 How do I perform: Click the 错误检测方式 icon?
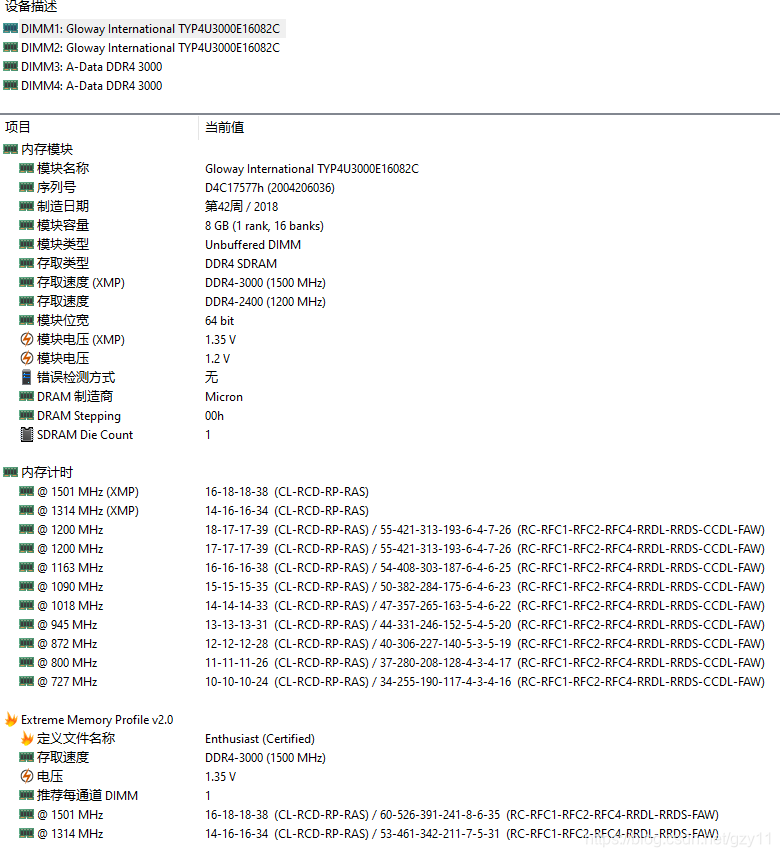pos(27,378)
